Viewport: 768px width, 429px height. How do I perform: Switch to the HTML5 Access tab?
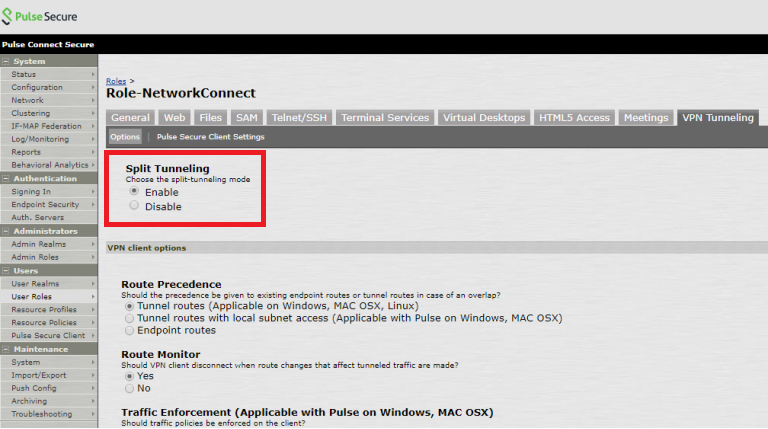(x=574, y=118)
